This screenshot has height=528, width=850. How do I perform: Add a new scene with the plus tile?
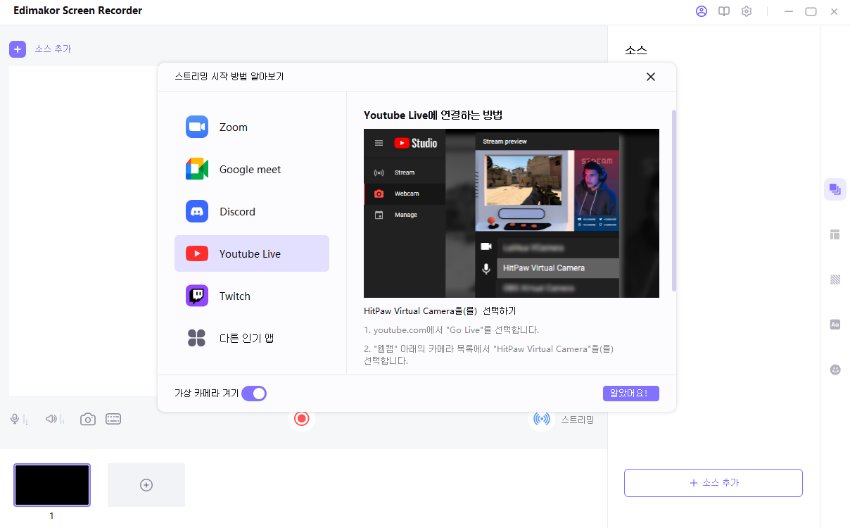[146, 485]
